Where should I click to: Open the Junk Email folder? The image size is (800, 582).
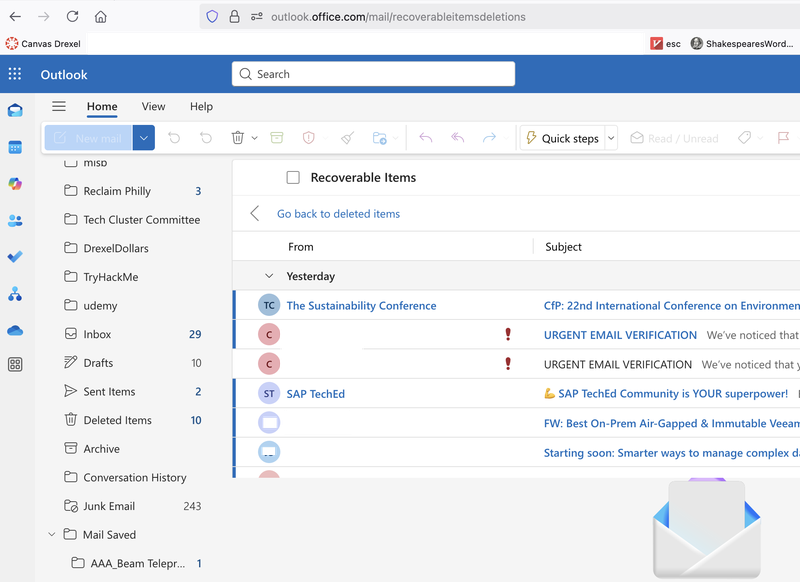109,506
